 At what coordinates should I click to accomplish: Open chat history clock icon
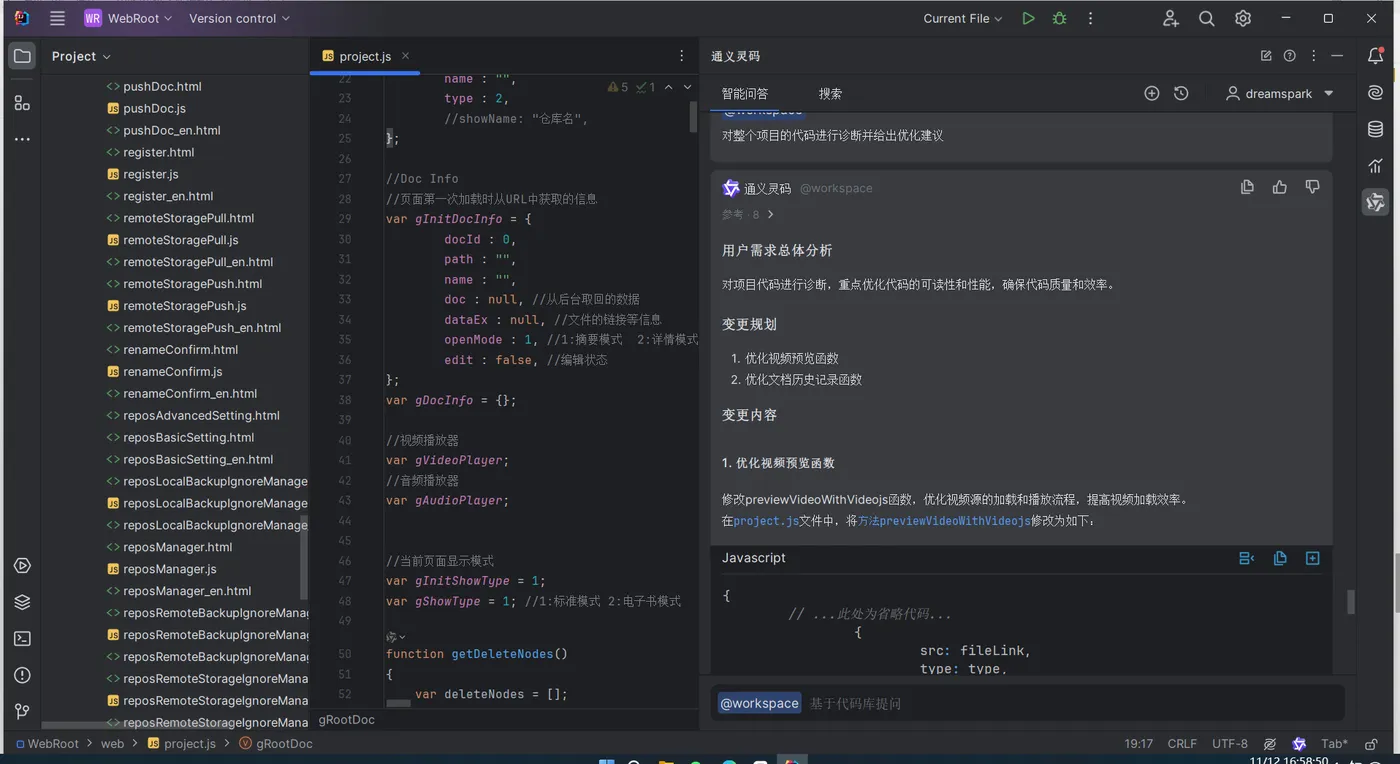click(1181, 93)
